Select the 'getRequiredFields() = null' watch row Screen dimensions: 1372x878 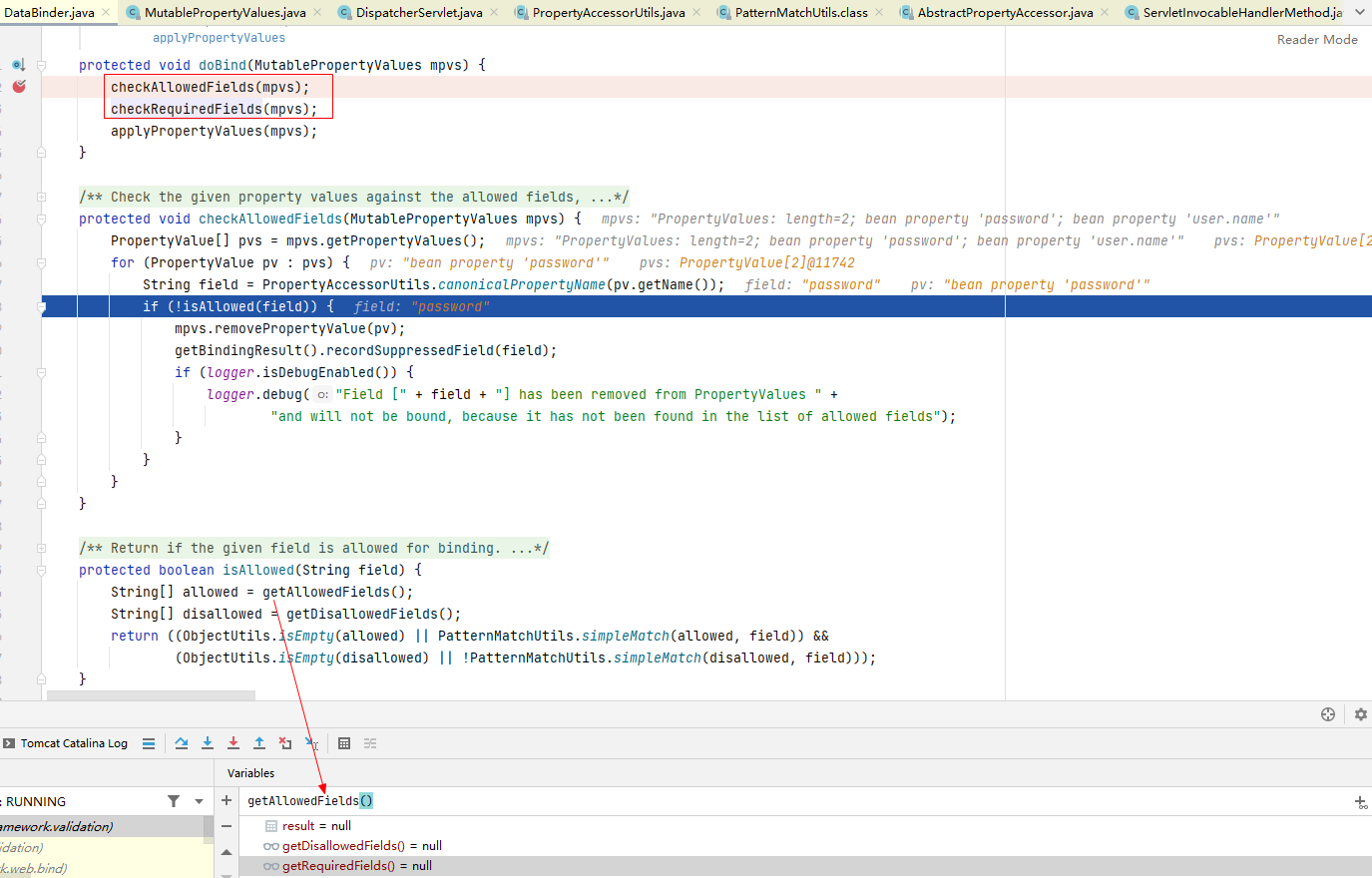point(805,866)
